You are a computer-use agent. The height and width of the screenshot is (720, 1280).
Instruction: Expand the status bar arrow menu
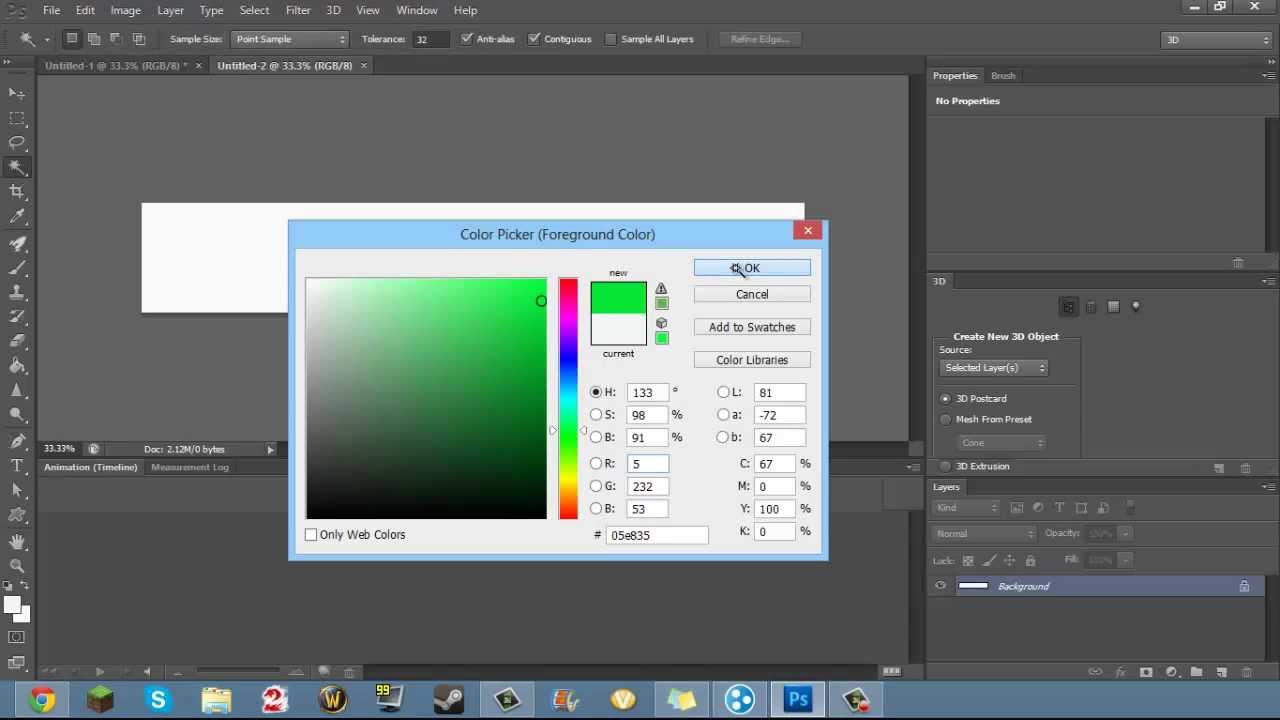tap(270, 450)
